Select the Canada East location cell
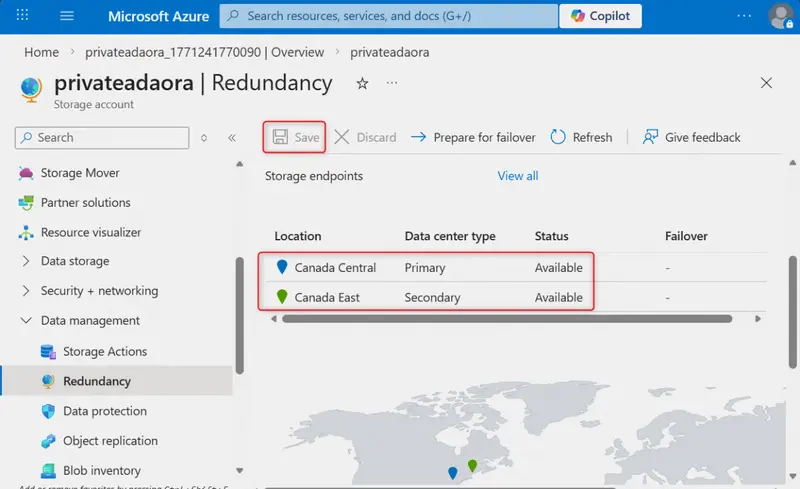Image resolution: width=800 pixels, height=489 pixels. coord(327,297)
